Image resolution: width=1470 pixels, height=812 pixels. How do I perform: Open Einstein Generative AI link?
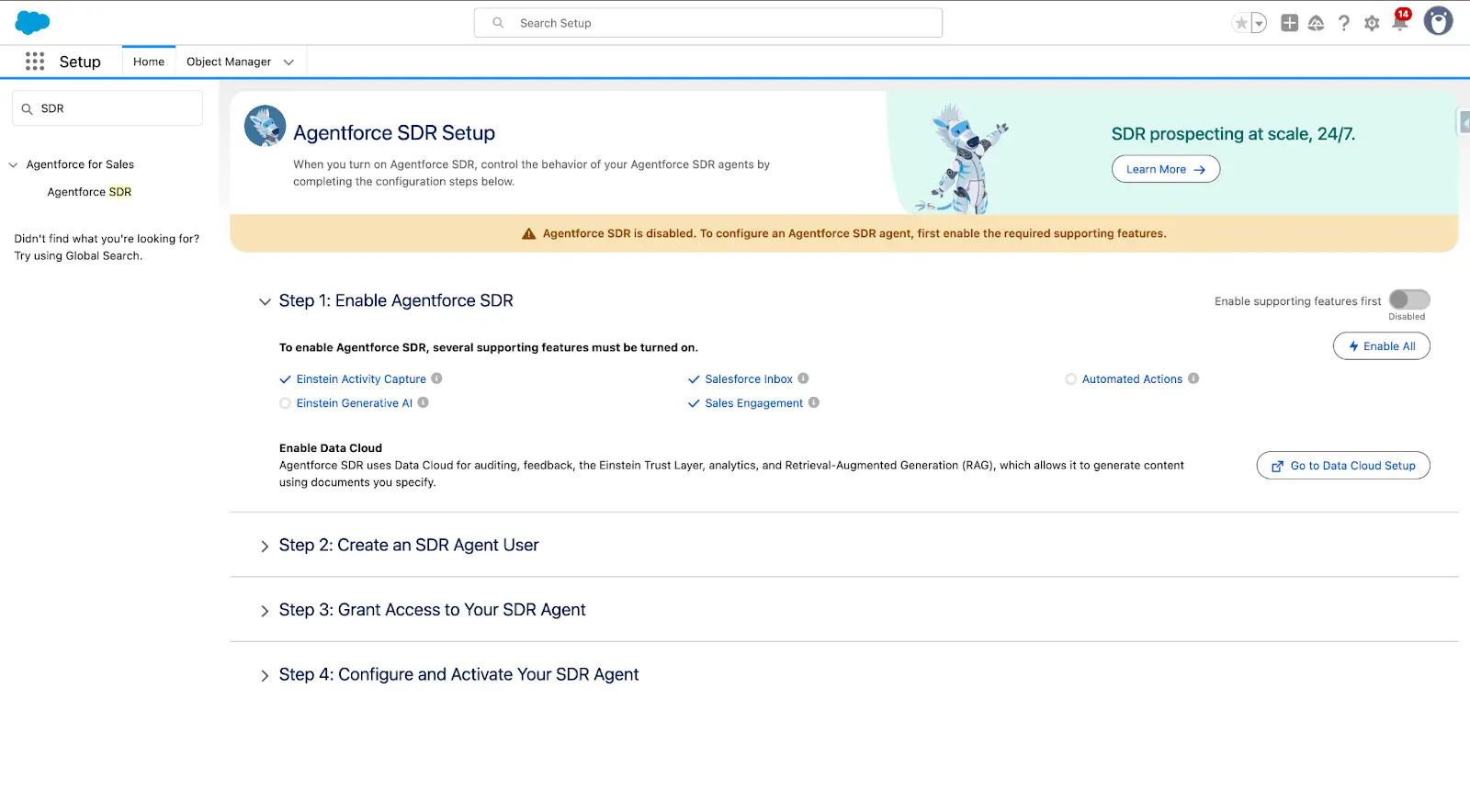pos(355,403)
